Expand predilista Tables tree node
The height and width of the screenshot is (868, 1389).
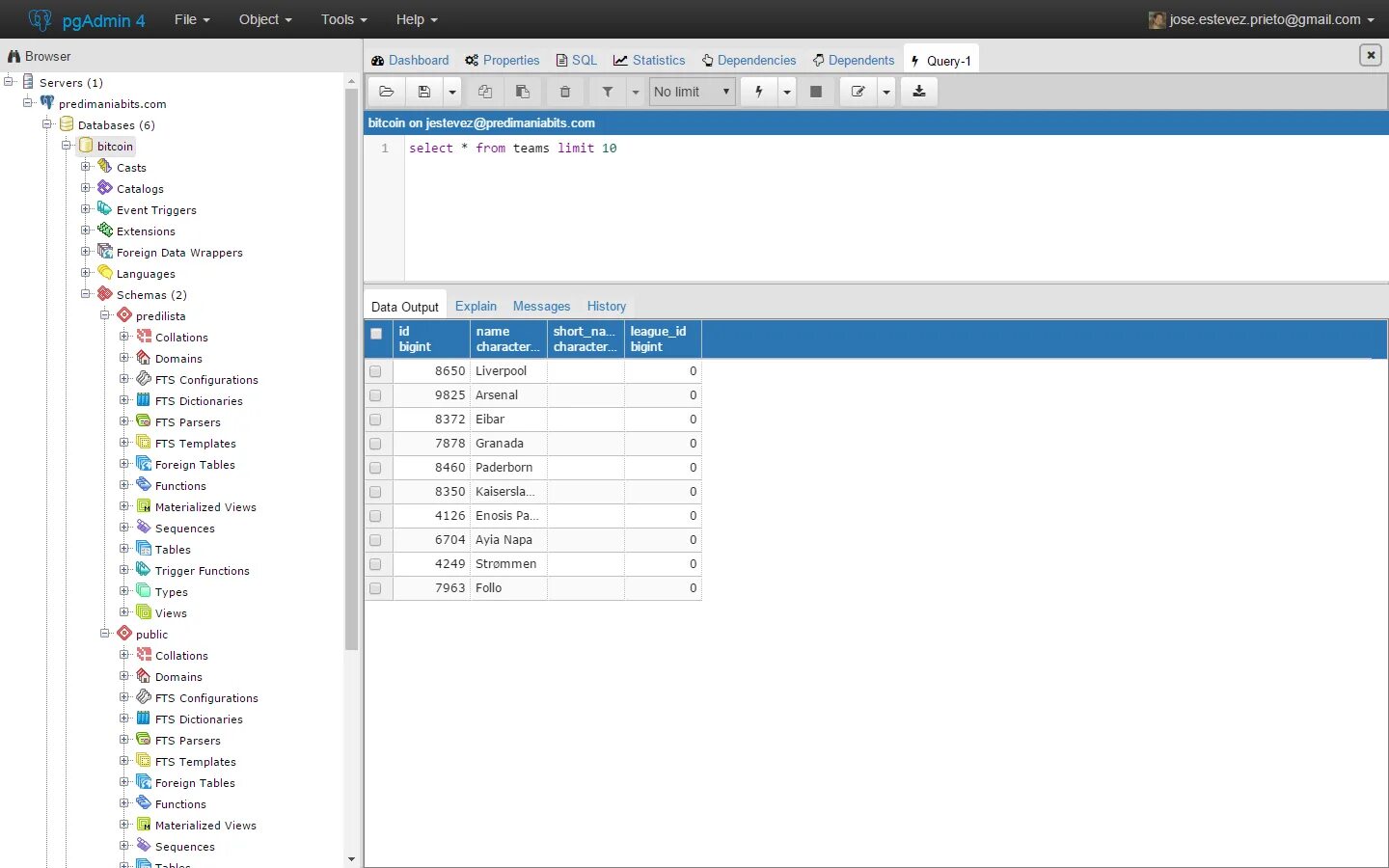point(124,548)
